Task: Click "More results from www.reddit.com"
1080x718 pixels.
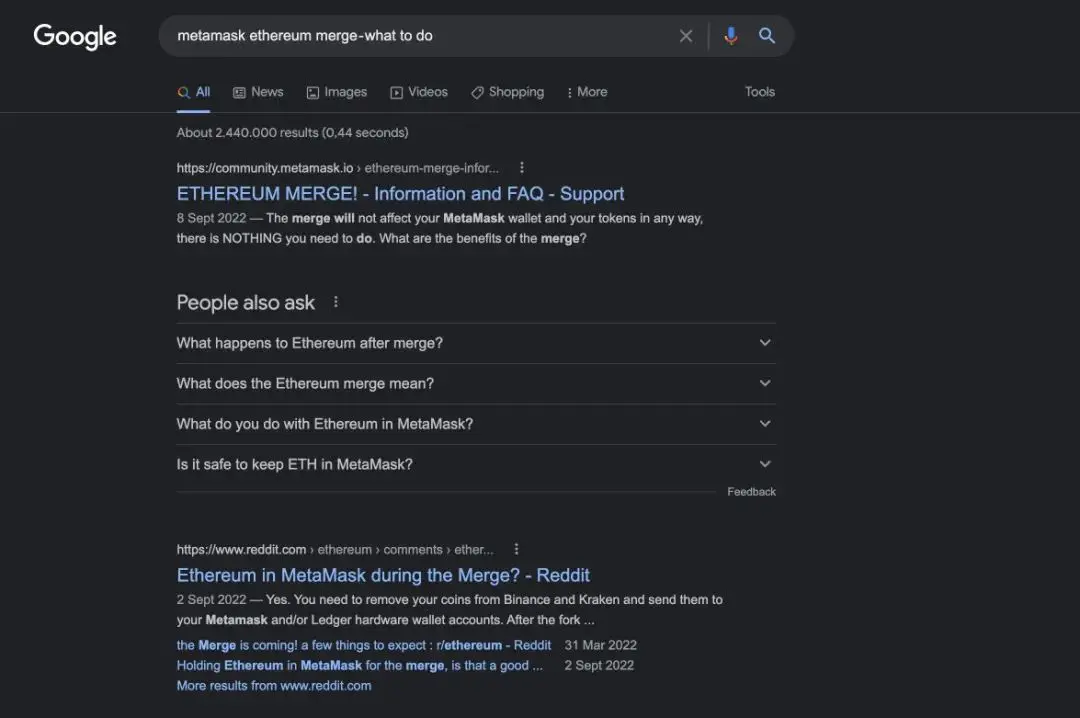Action: pyautogui.click(x=273, y=686)
